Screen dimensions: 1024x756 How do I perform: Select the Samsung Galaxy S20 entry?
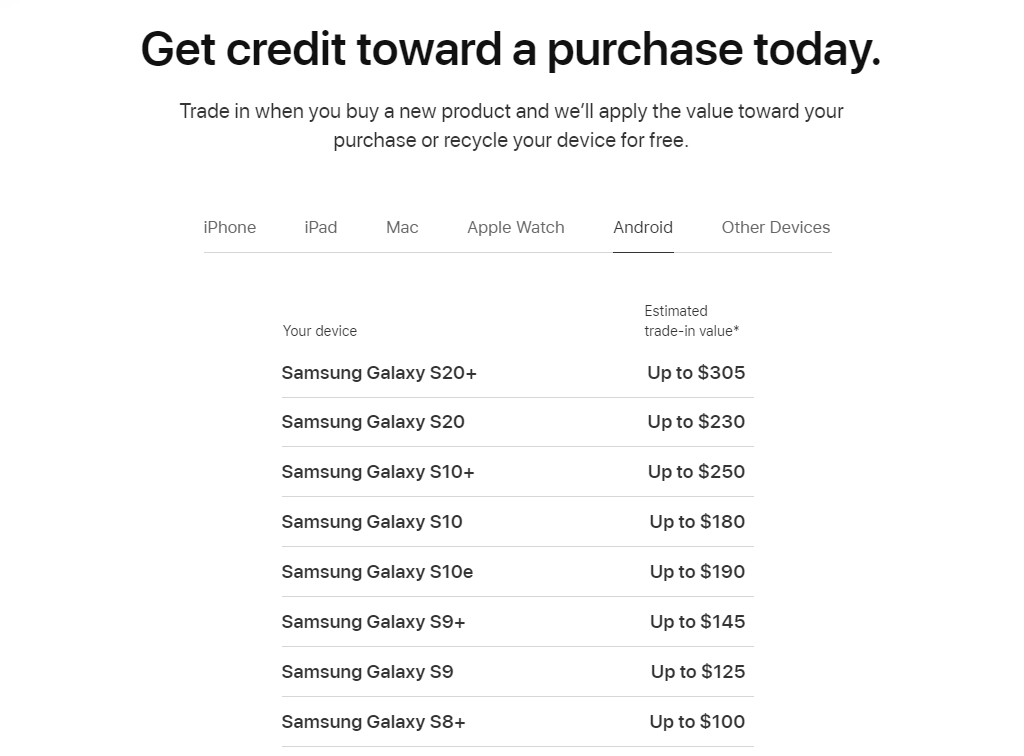point(373,422)
